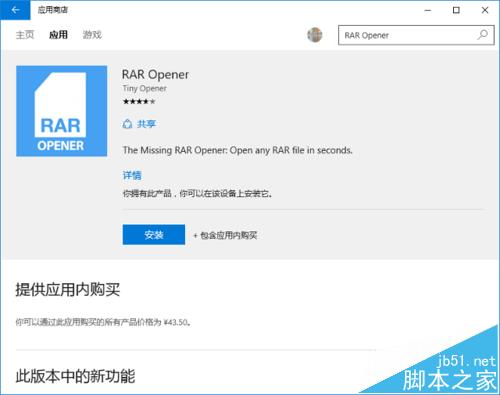The width and height of the screenshot is (500, 395).
Task: Open the 主页 tab
Action: 25,35
